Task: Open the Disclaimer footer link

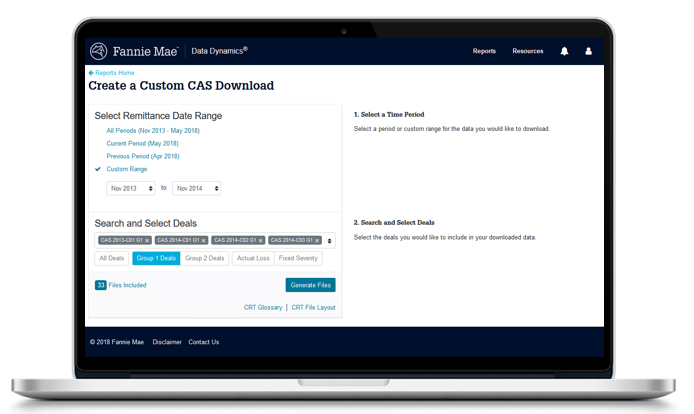Action: click(167, 342)
